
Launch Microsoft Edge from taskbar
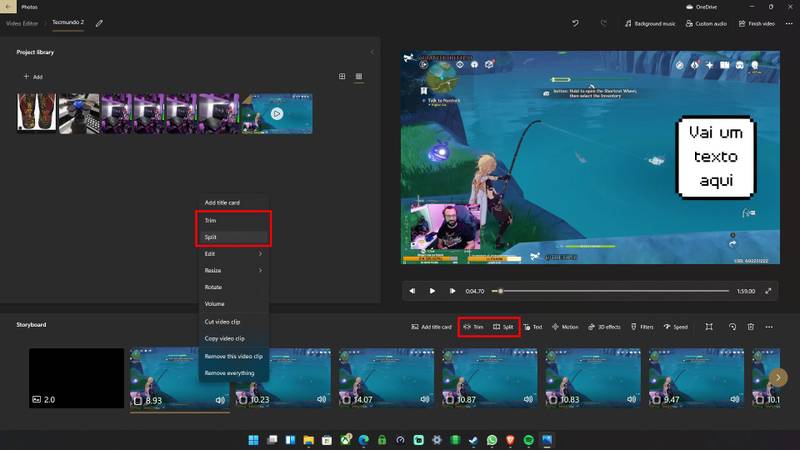tap(364, 440)
